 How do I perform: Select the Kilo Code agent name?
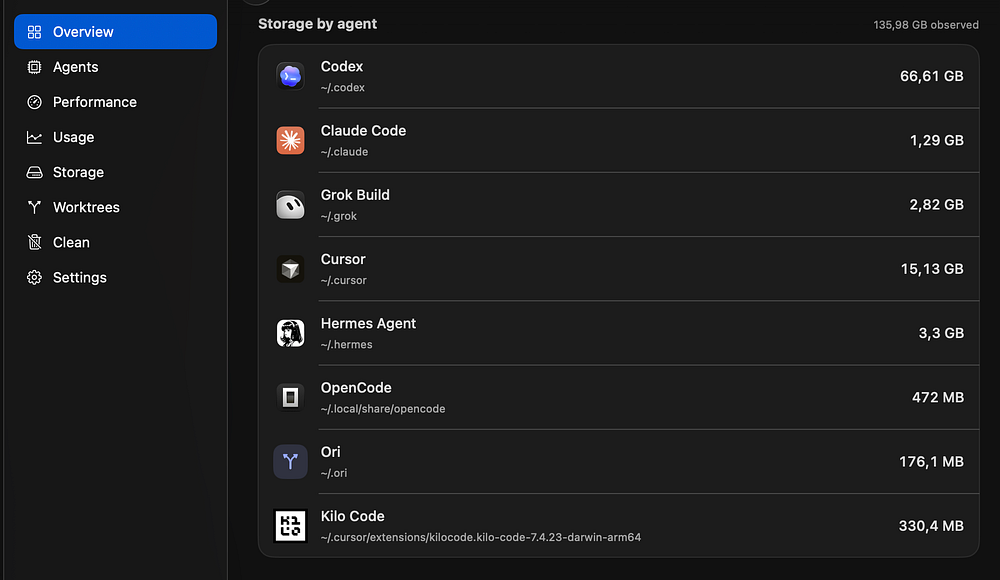pos(352,516)
